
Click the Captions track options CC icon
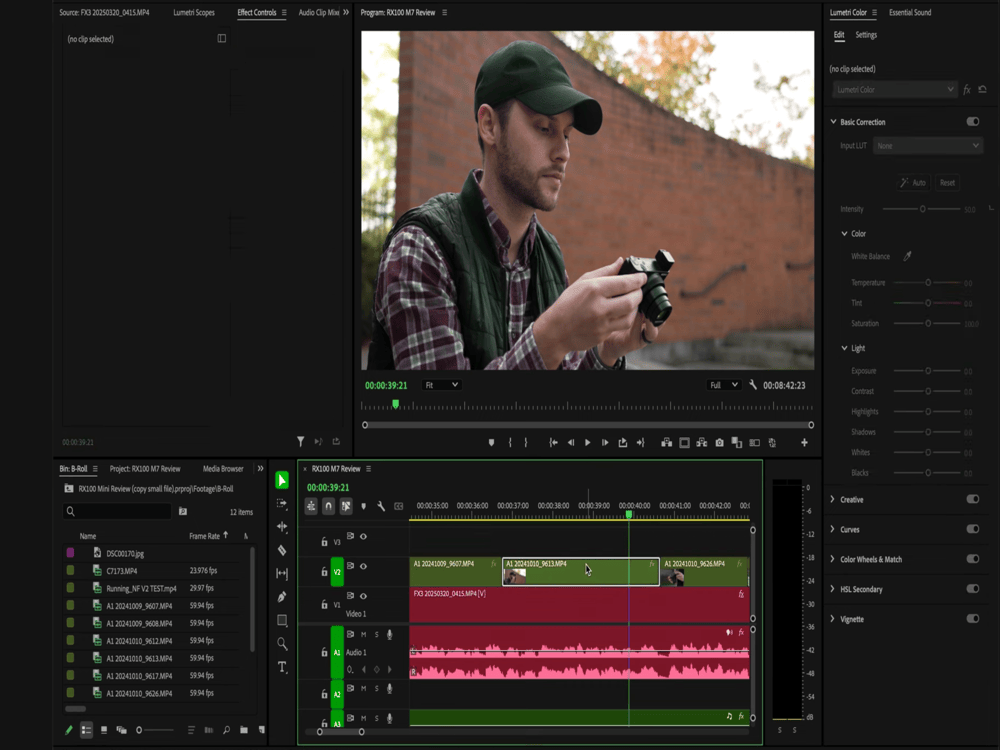pyautogui.click(x=399, y=507)
